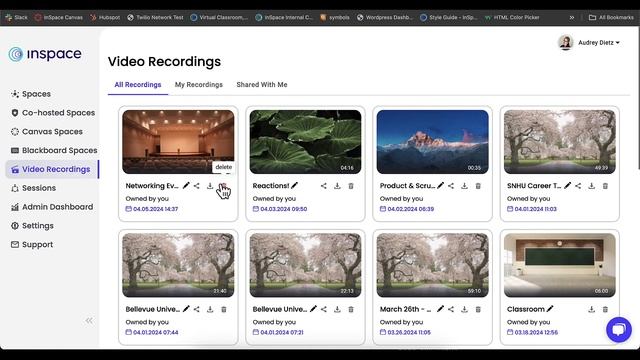Screen dimensions: 640x360
Task: Share the Reactions! recording
Action: coord(324,186)
